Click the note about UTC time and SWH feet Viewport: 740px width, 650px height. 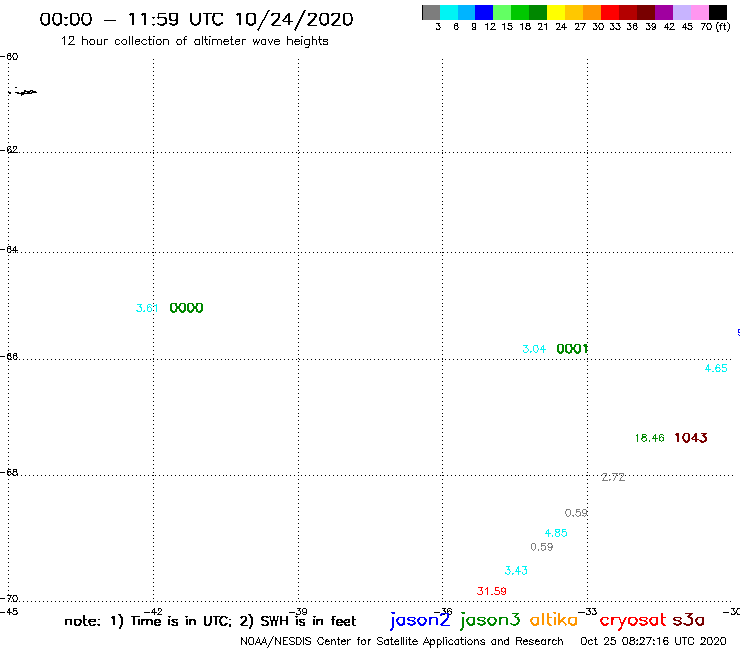pyautogui.click(x=210, y=621)
